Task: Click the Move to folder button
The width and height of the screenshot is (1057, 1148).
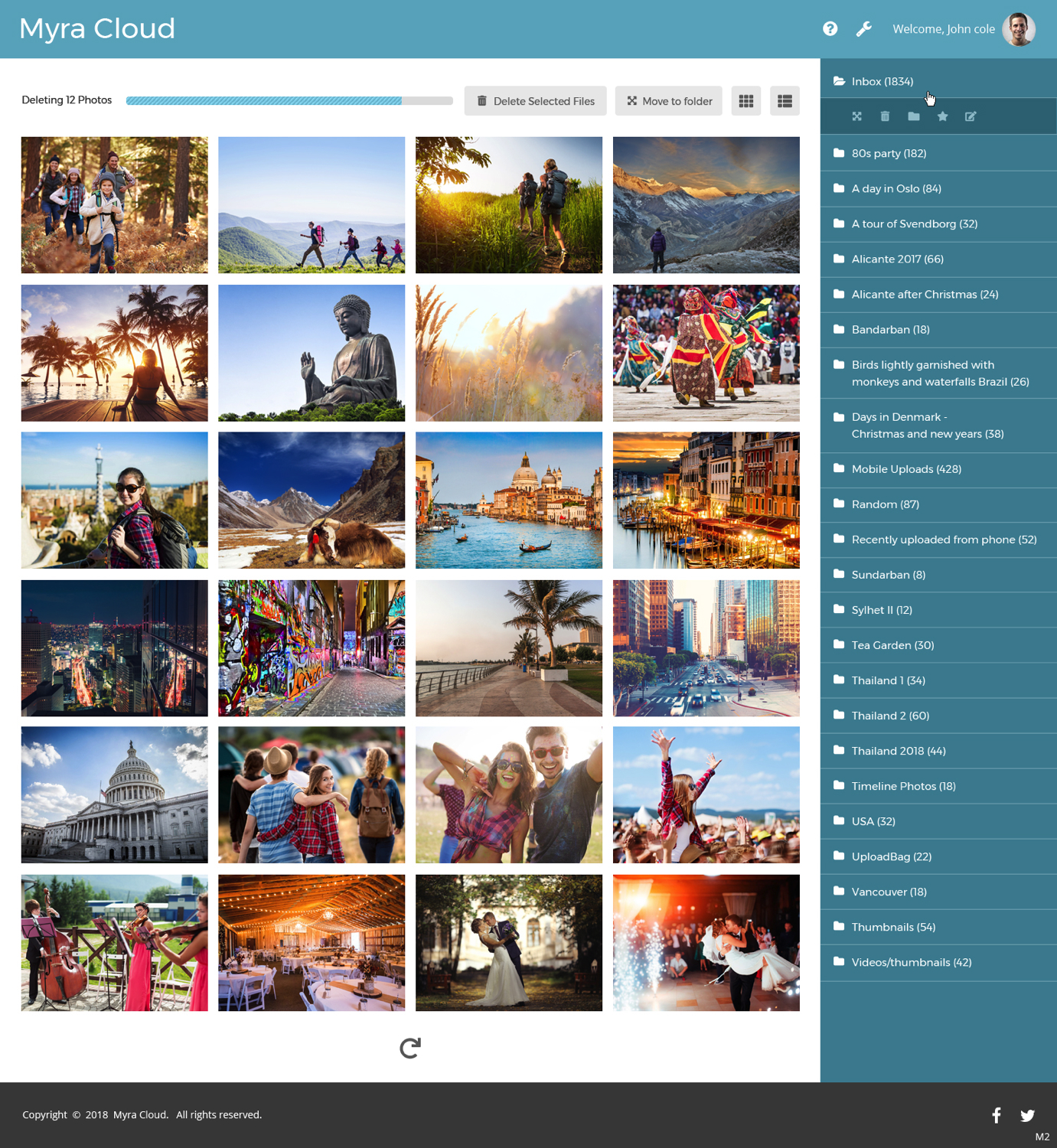Action: click(668, 100)
